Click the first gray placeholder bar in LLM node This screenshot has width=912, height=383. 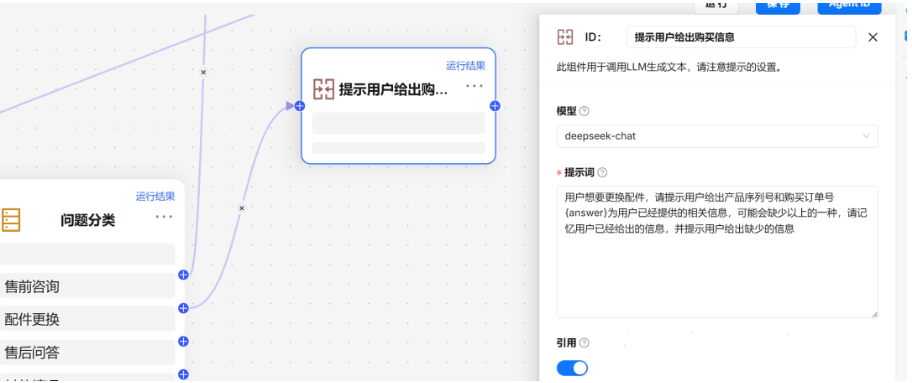[x=398, y=123]
